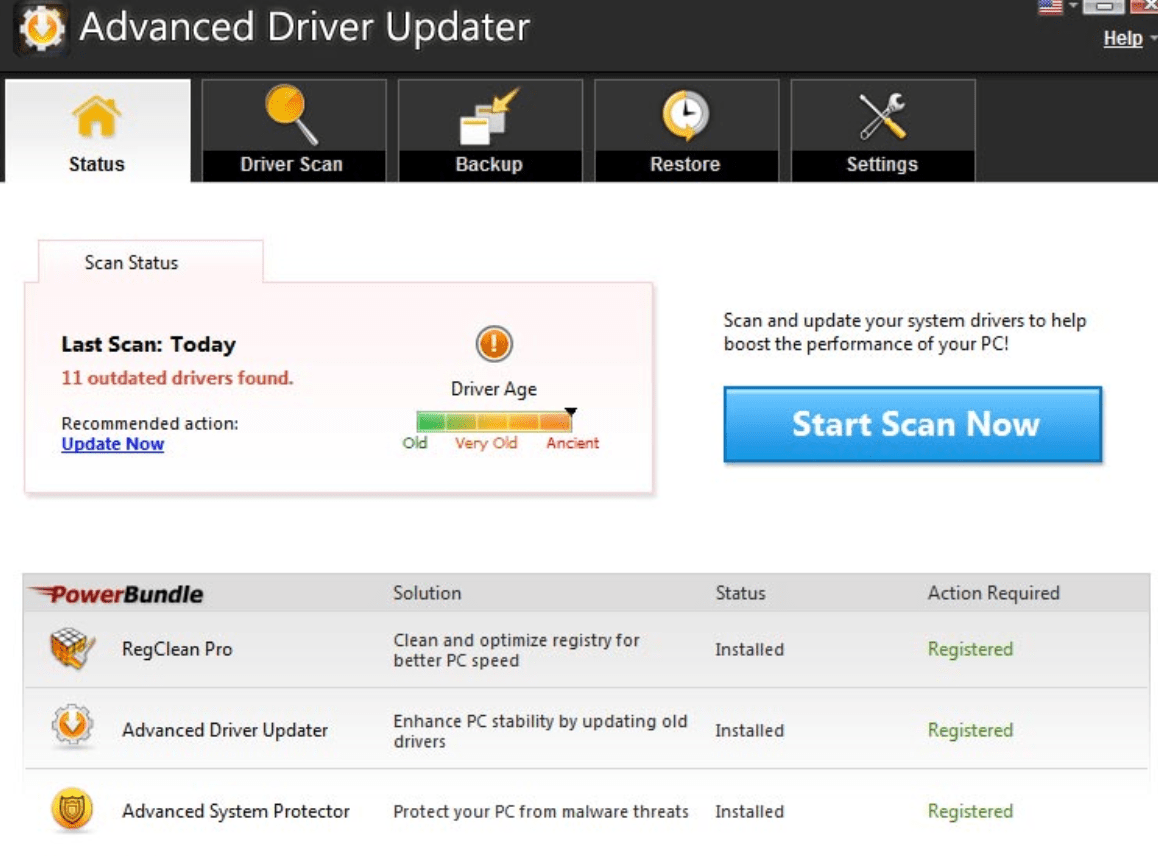1158x856 pixels.
Task: Click the Backup folders icon
Action: [489, 117]
